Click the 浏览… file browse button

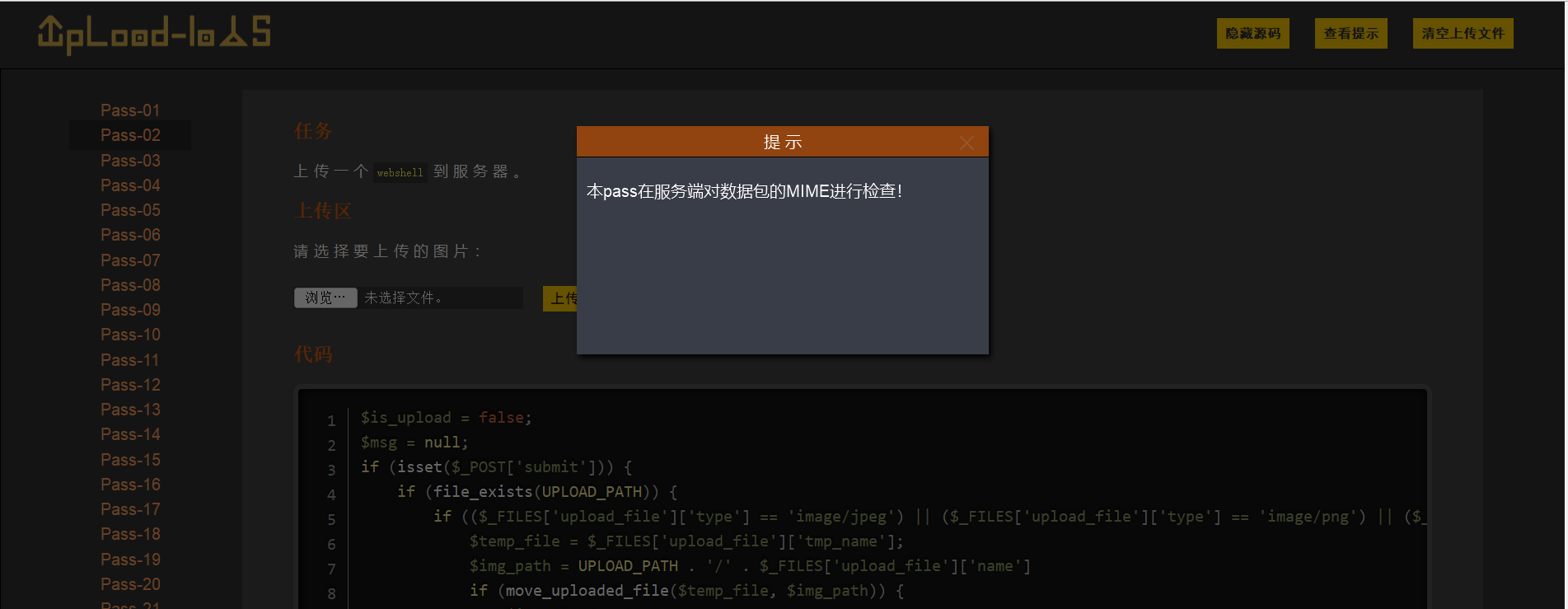click(325, 297)
